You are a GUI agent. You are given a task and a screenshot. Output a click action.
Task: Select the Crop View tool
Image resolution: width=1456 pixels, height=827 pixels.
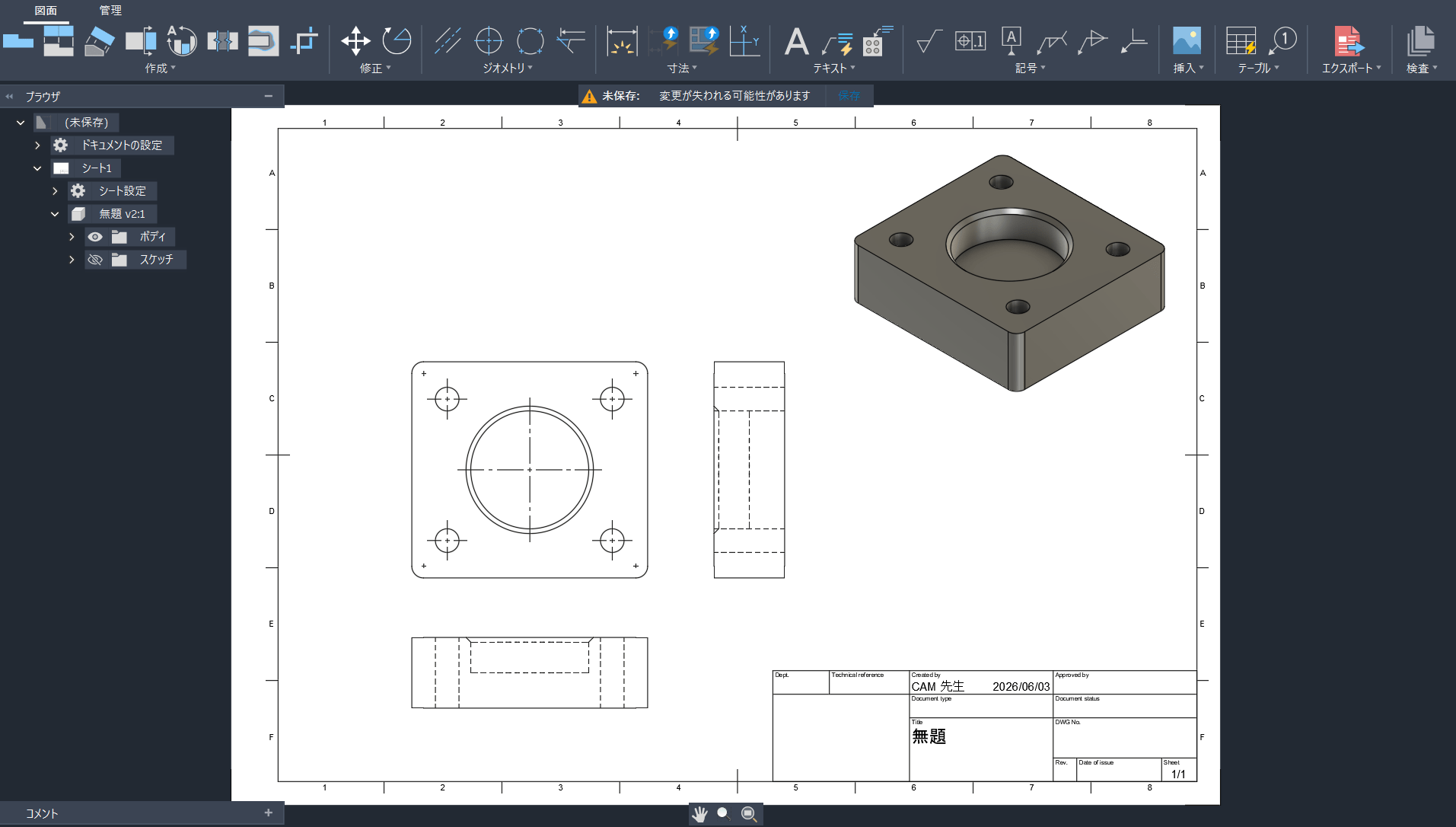tap(304, 40)
